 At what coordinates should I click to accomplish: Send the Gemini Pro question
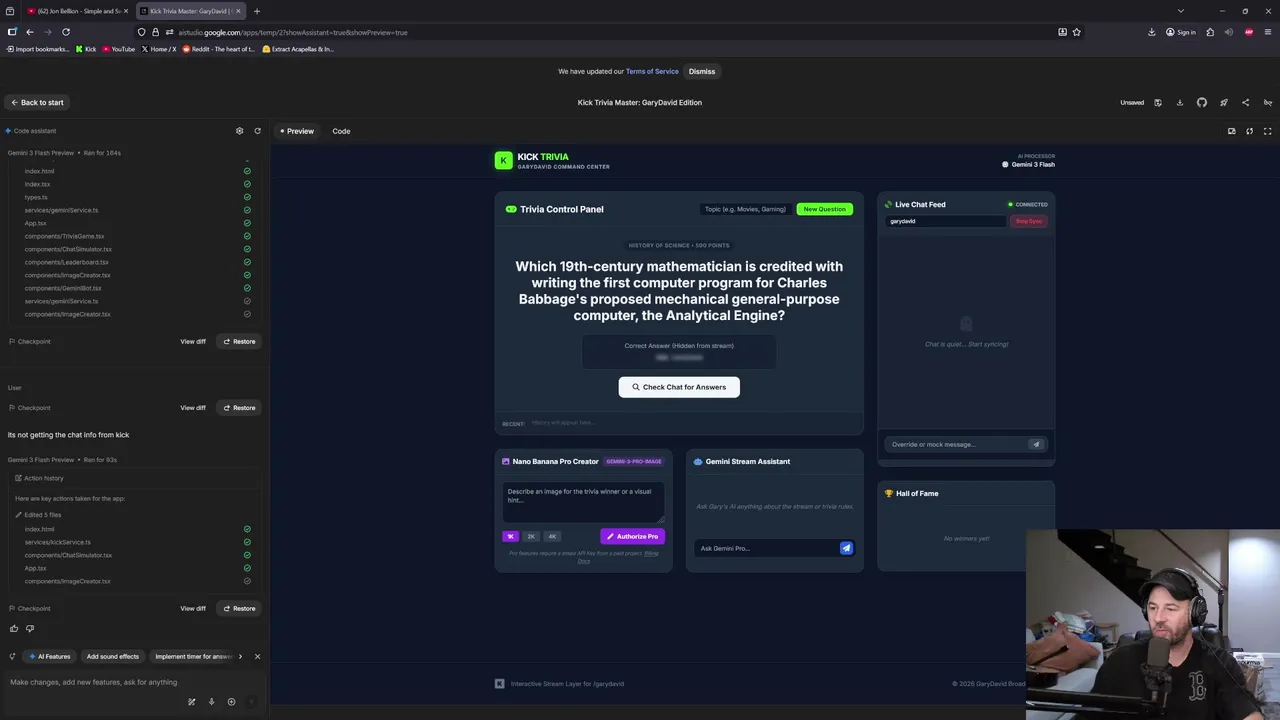click(x=846, y=548)
